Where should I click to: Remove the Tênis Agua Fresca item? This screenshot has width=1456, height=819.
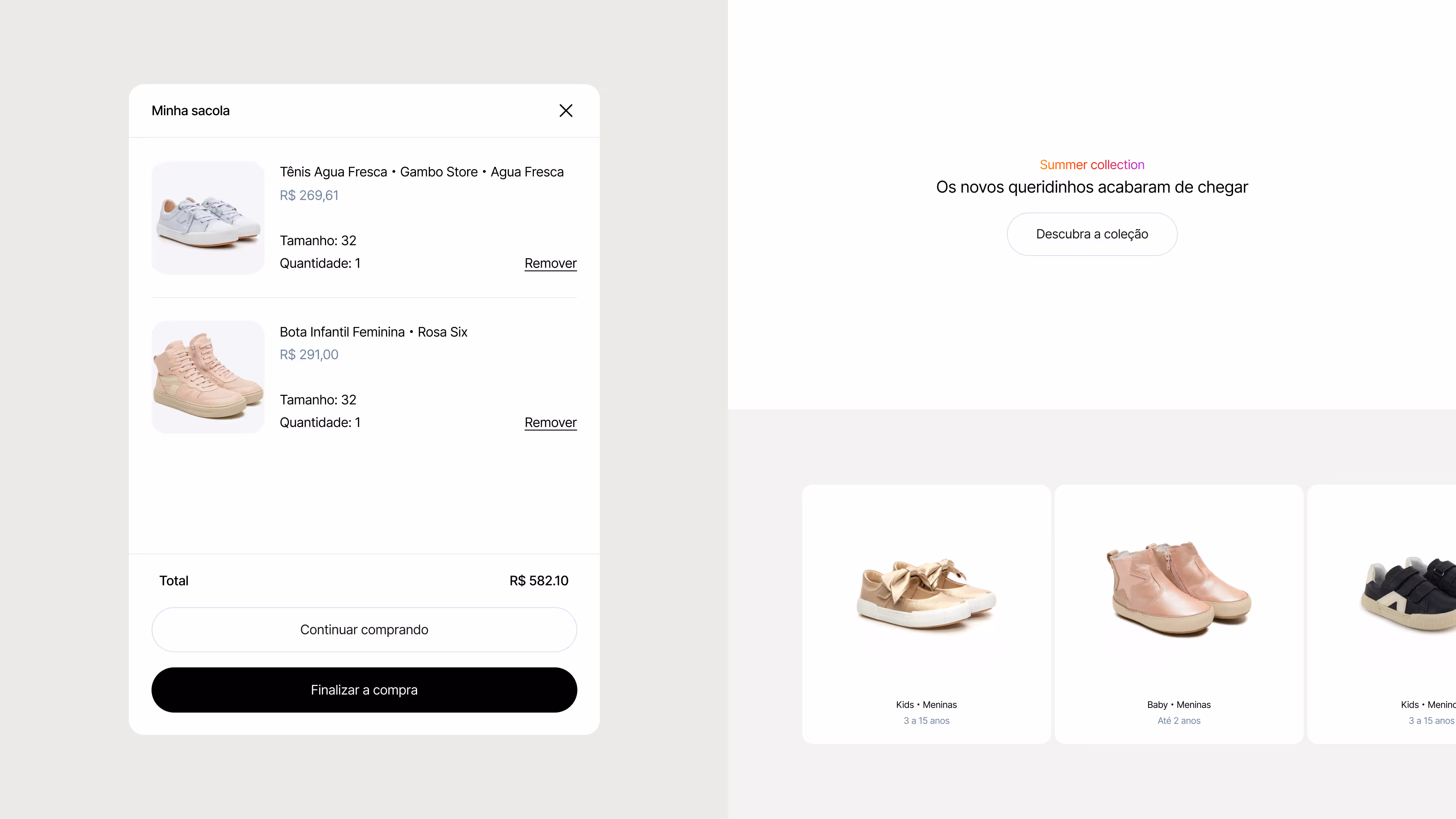[x=551, y=264]
